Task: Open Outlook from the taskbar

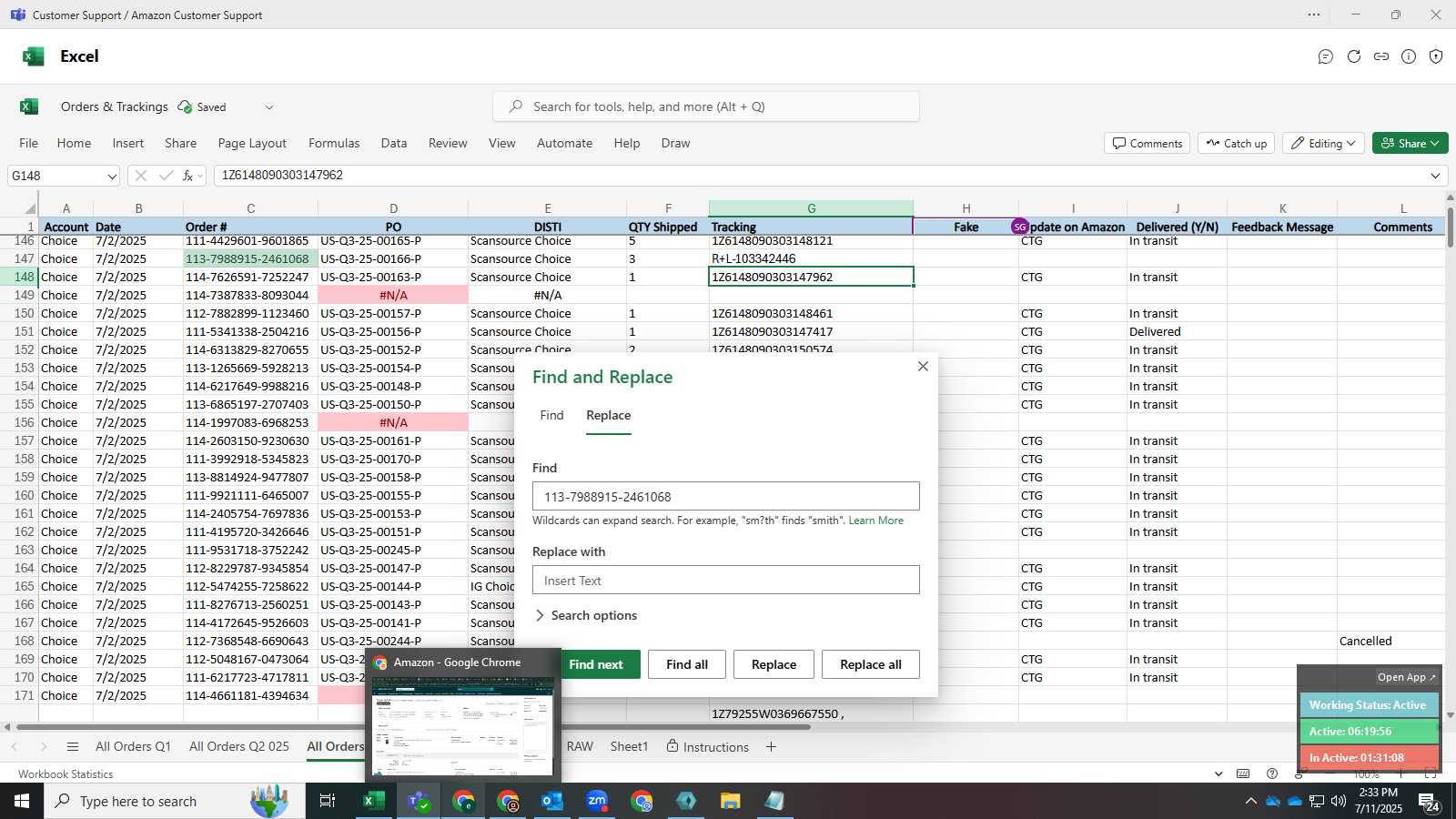Action: click(552, 801)
